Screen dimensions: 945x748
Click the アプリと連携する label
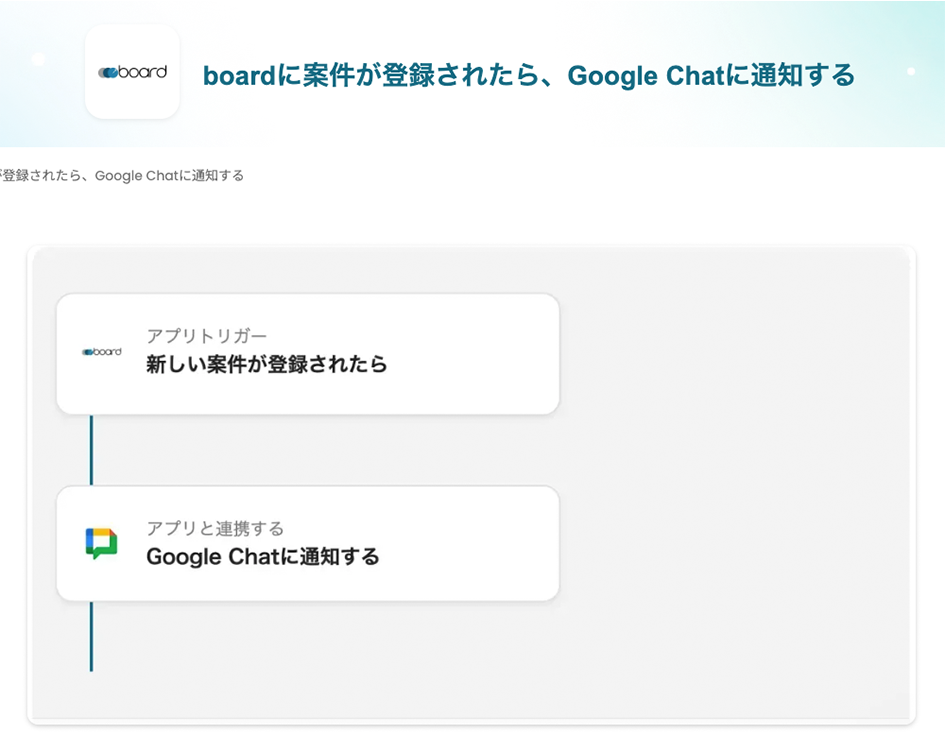pos(215,529)
